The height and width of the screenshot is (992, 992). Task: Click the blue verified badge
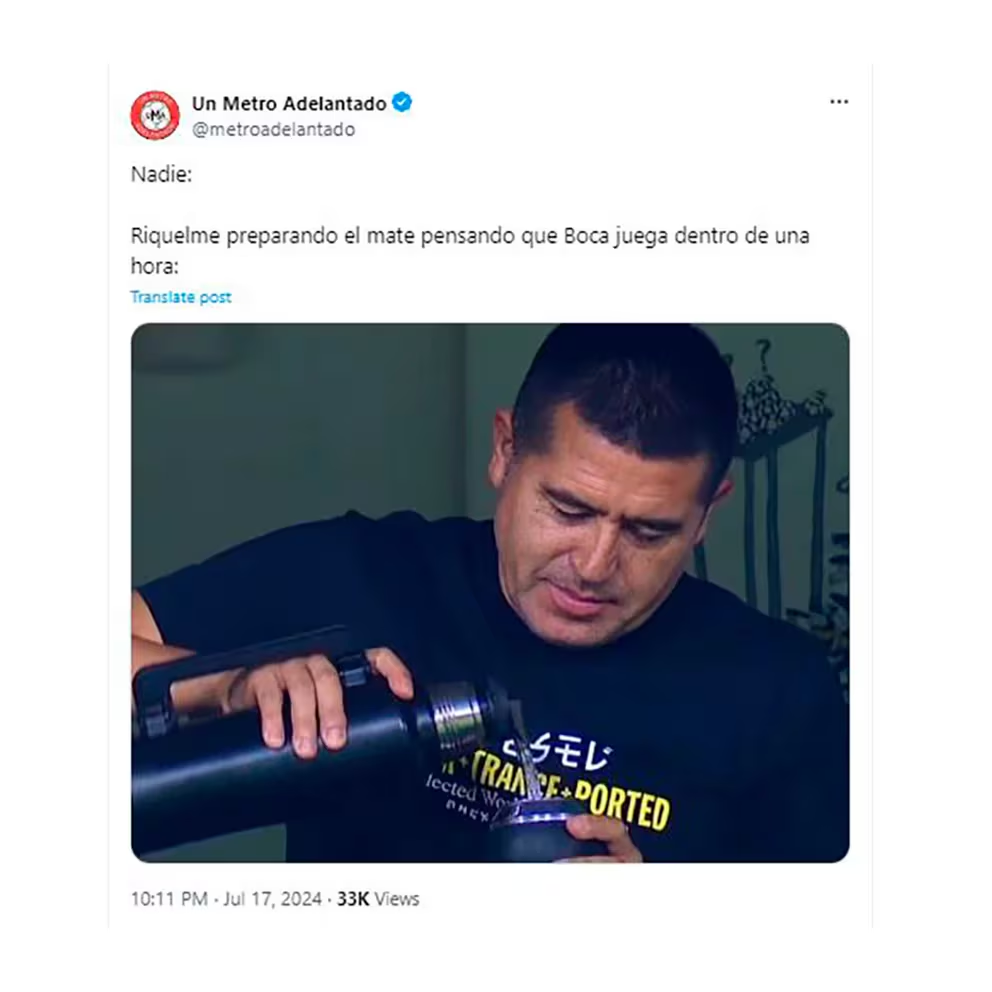pos(402,102)
